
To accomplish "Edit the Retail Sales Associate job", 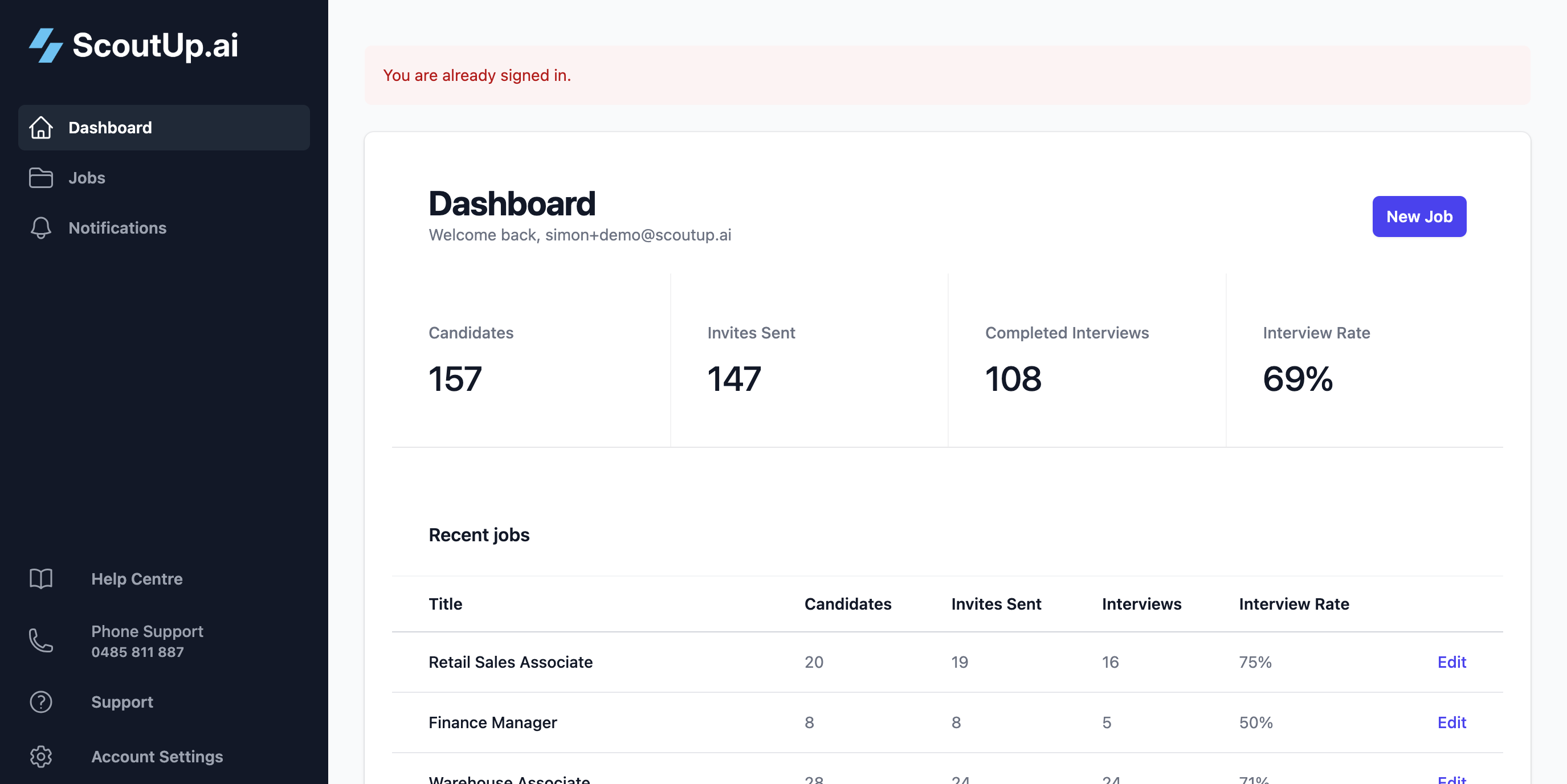I will [1451, 663].
